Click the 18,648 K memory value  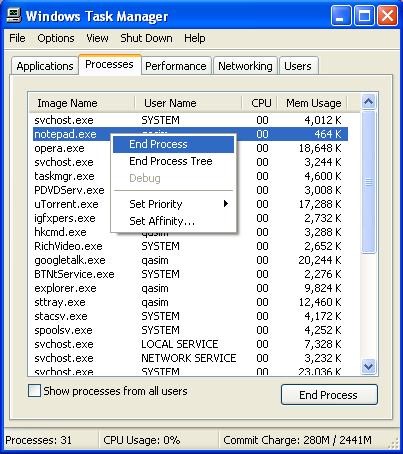click(x=320, y=148)
